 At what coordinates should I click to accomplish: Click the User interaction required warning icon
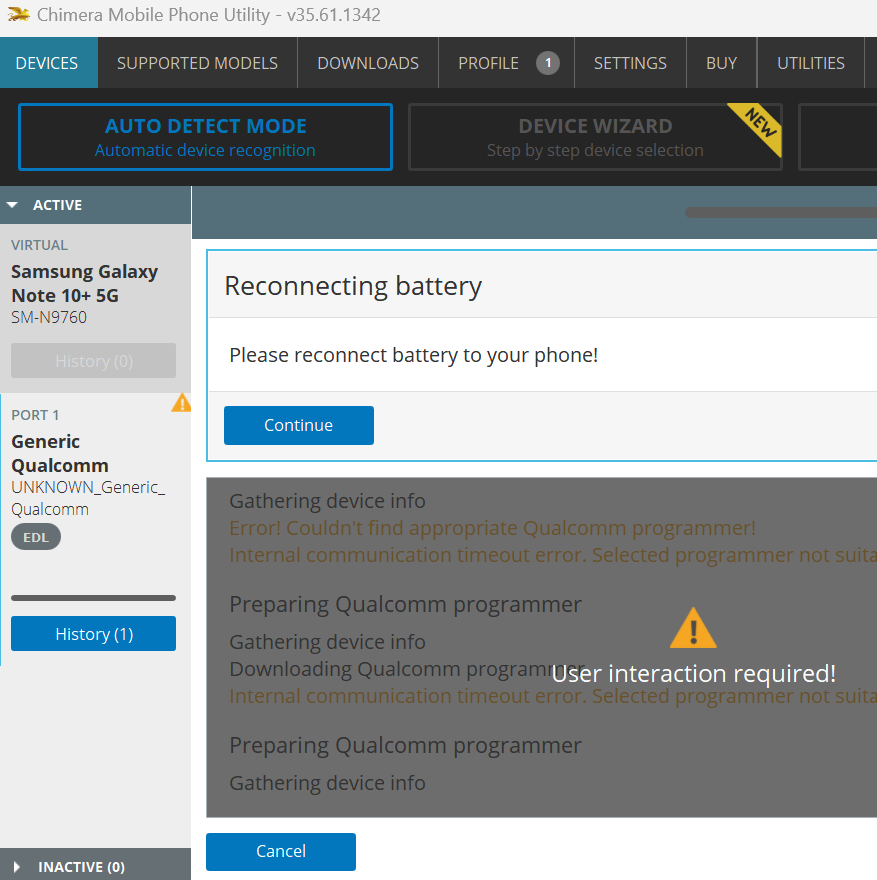point(693,627)
